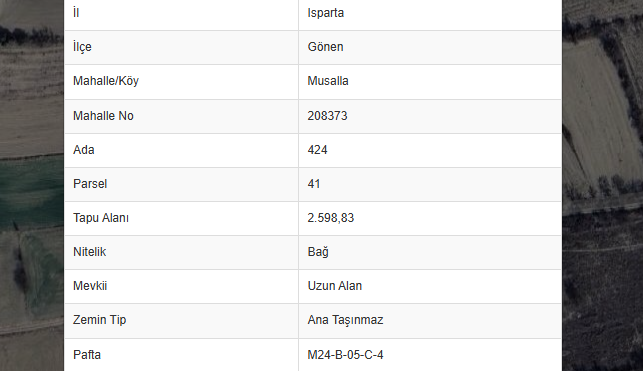Select the Mahalle No label
This screenshot has width=643, height=371.
point(103,116)
